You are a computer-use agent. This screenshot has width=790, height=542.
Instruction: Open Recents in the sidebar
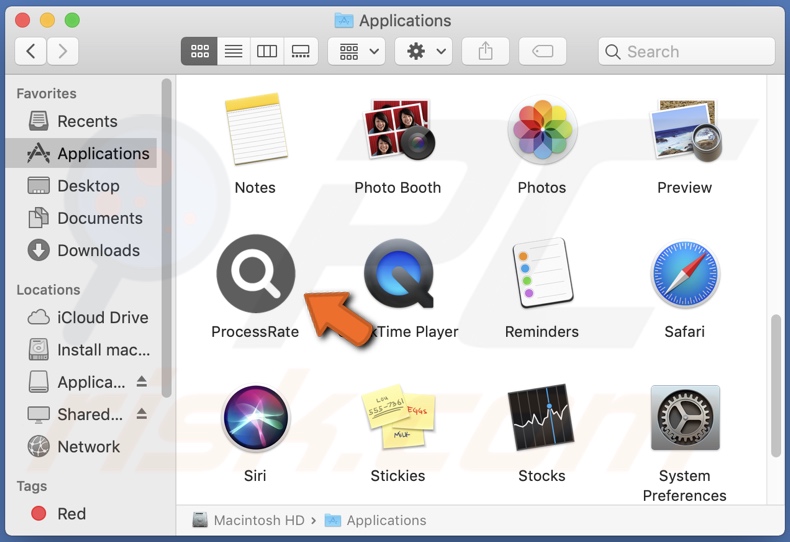pyautogui.click(x=83, y=121)
